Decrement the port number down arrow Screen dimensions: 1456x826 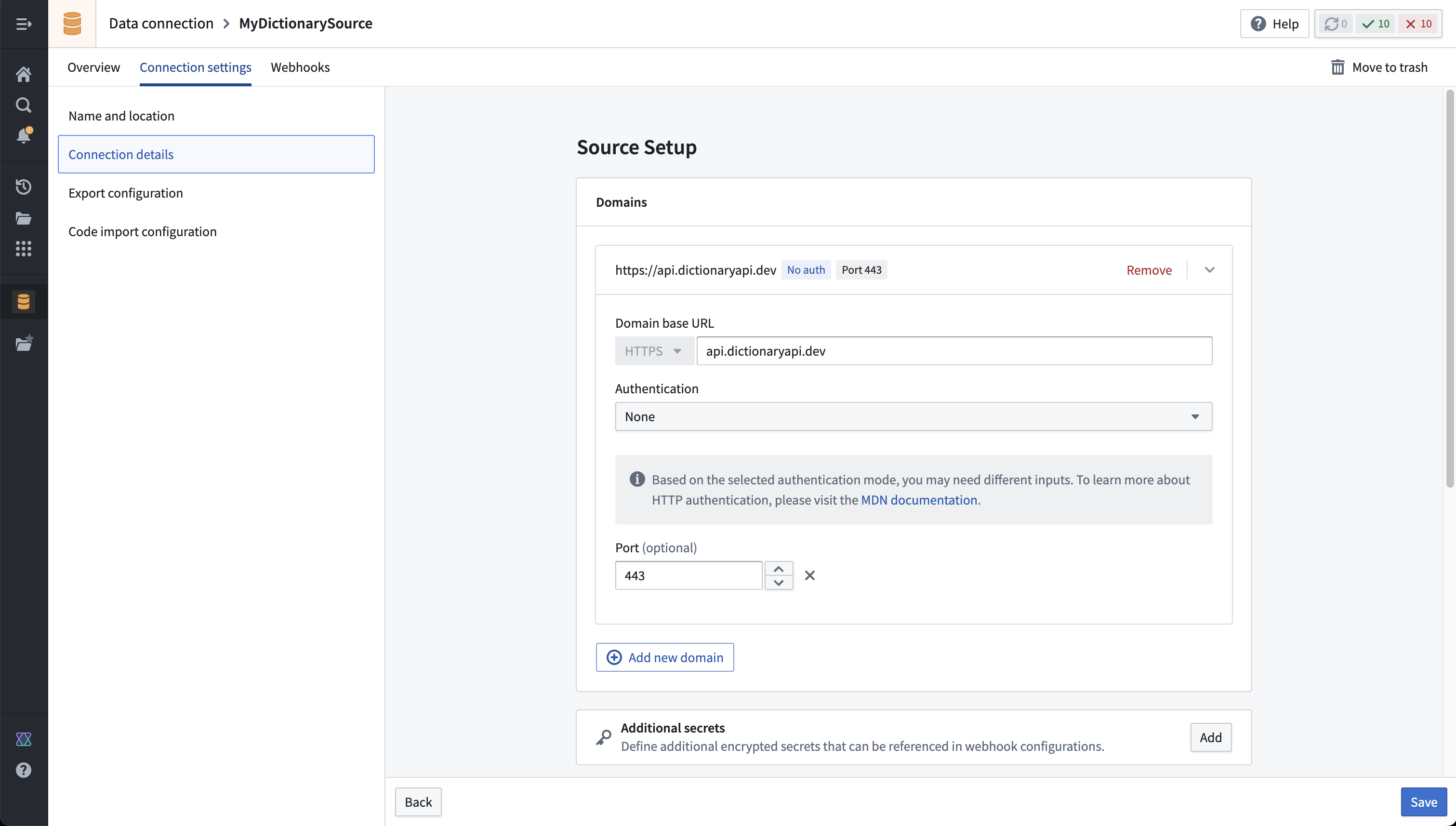point(778,583)
